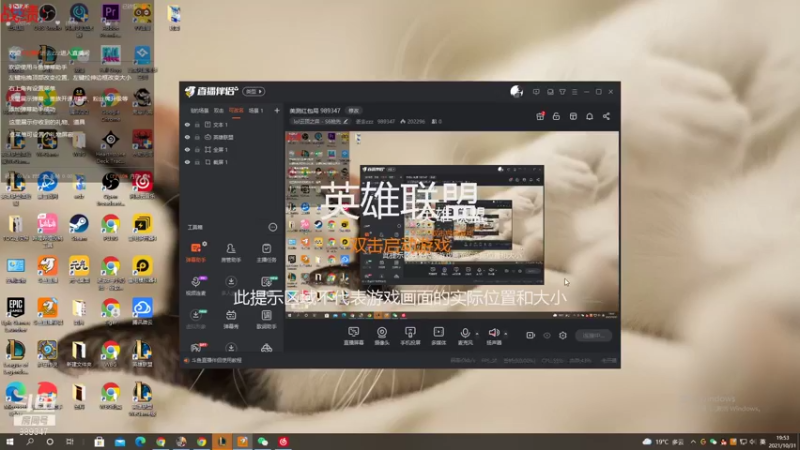Switch to the second scene tab
The image size is (800, 450).
(219, 110)
